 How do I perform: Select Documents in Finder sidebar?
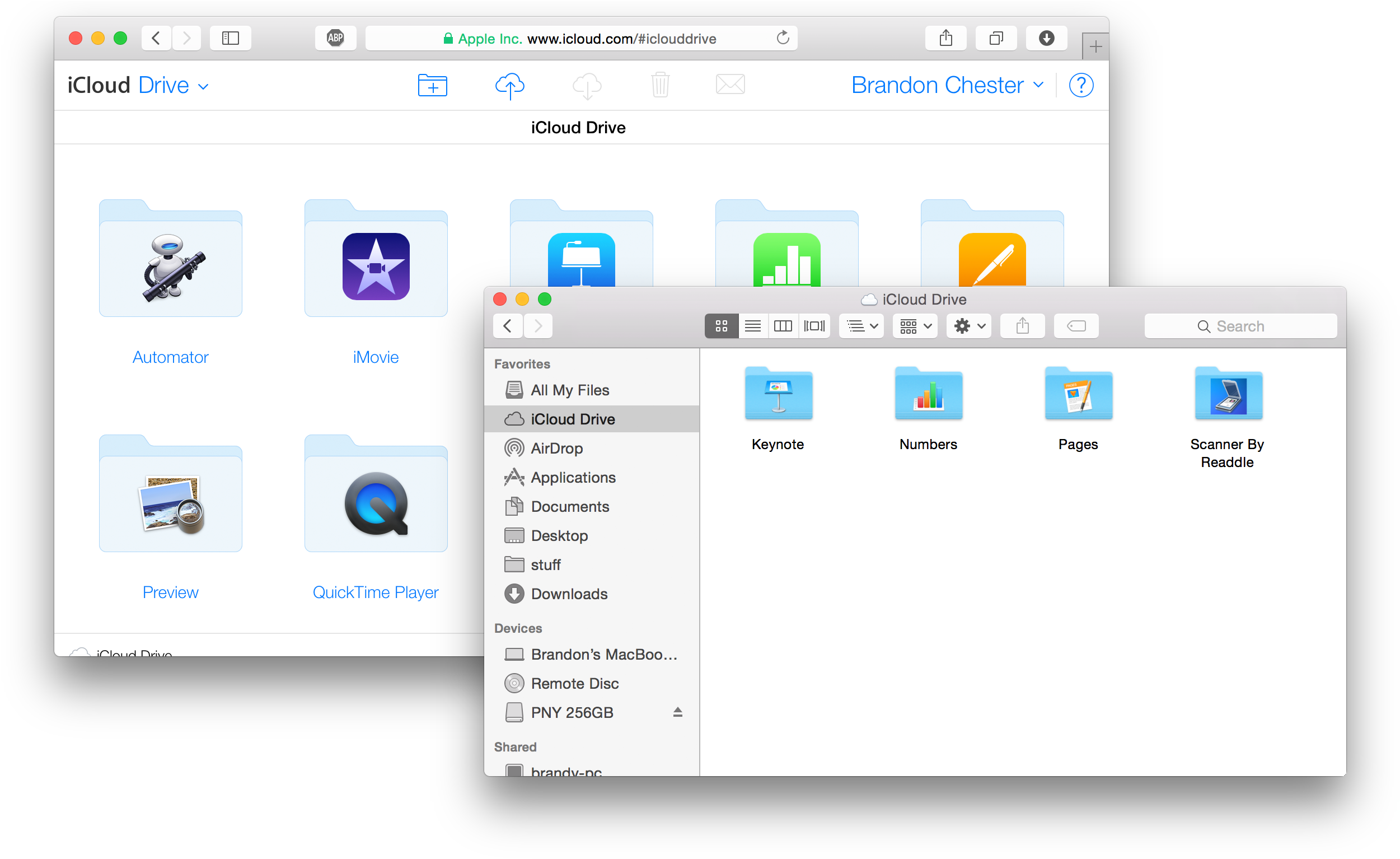[x=592, y=506]
